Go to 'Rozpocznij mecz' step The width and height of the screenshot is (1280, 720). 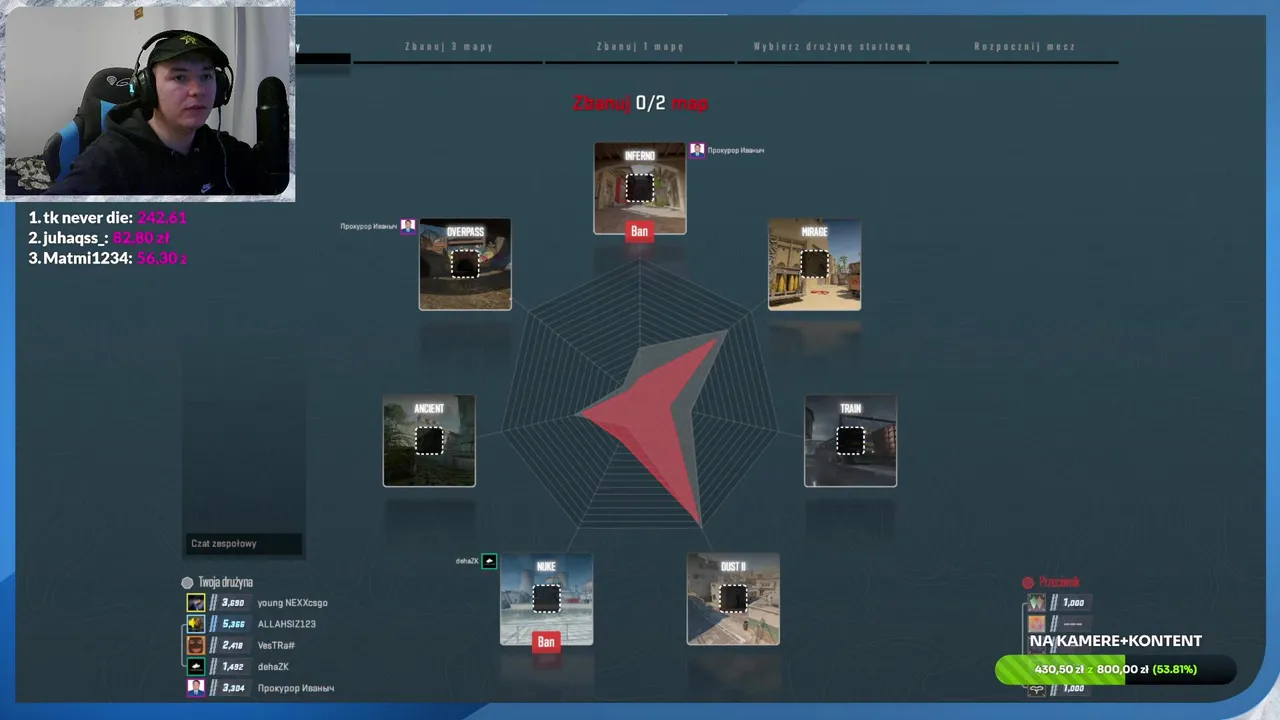point(1024,47)
